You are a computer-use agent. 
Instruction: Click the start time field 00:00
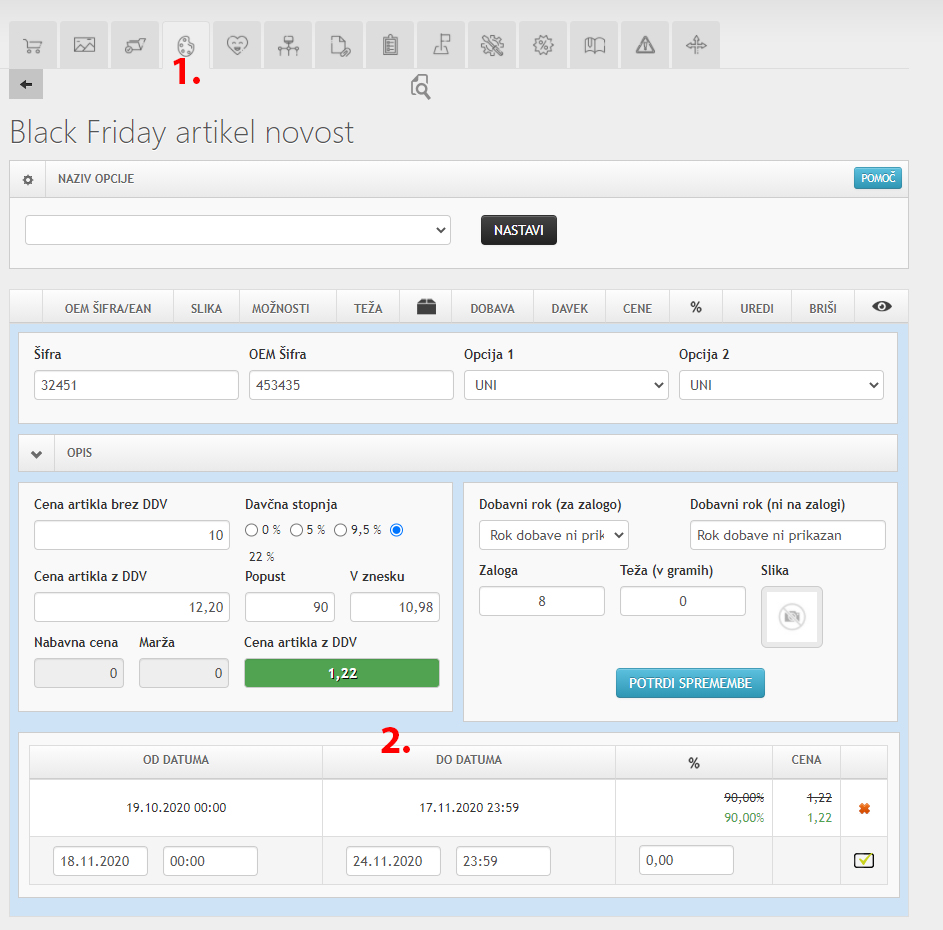tap(210, 861)
